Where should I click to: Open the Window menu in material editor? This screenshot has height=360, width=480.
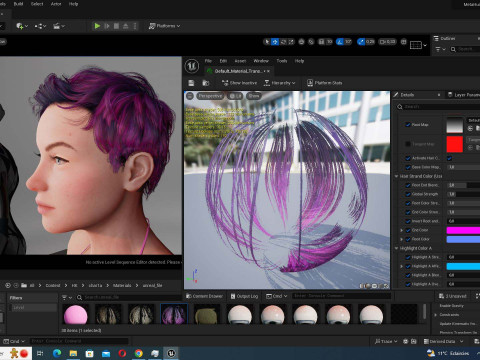pyautogui.click(x=261, y=61)
